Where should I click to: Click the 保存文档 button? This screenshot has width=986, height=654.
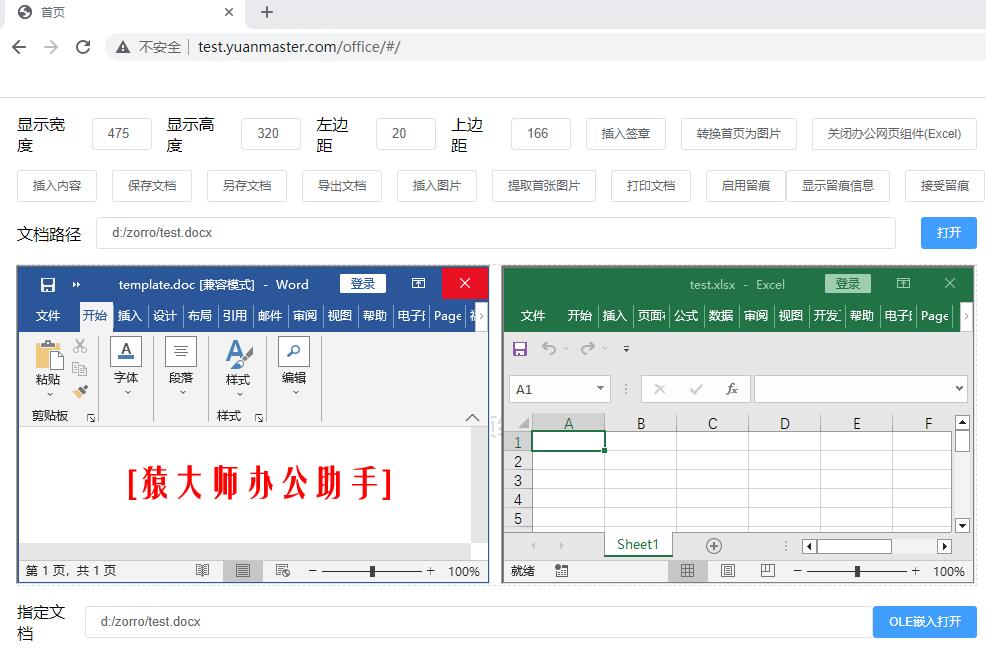[x=152, y=186]
